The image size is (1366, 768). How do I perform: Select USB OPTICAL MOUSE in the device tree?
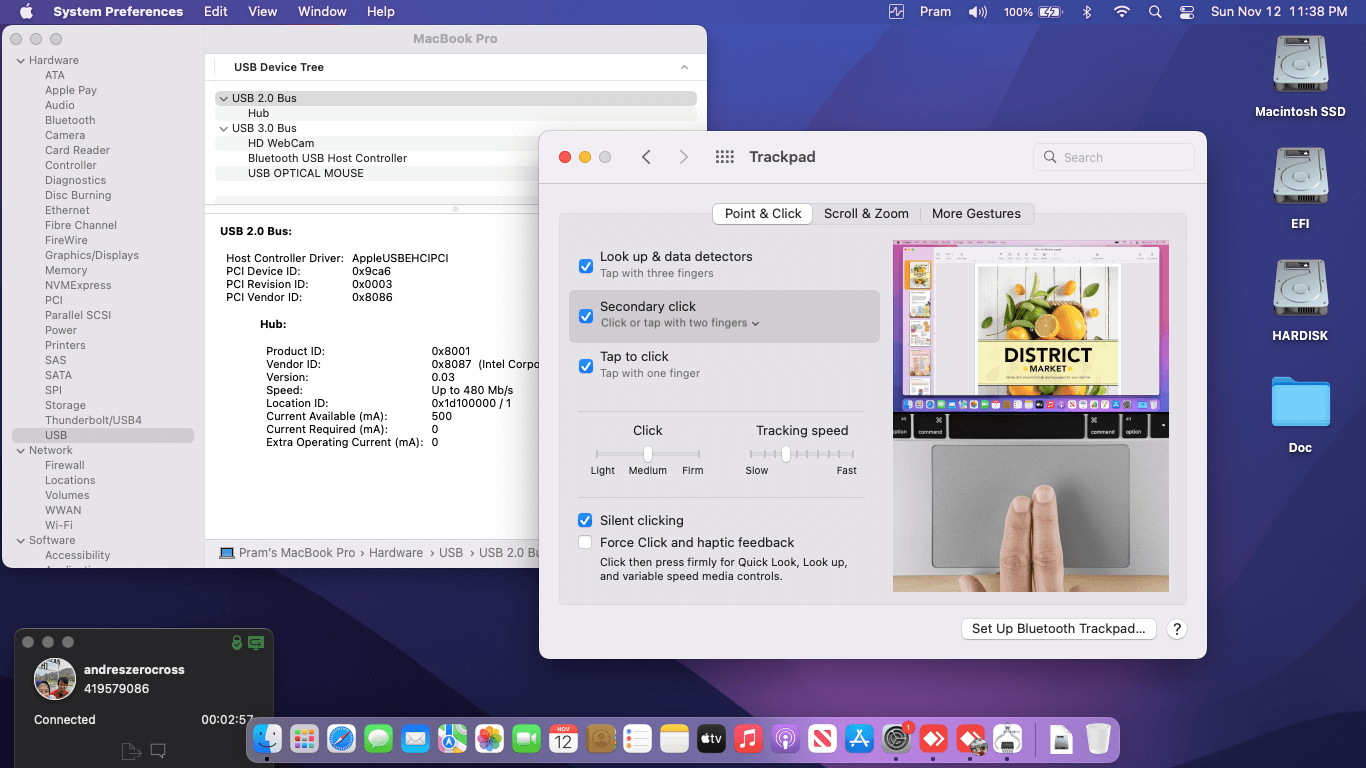(x=306, y=173)
